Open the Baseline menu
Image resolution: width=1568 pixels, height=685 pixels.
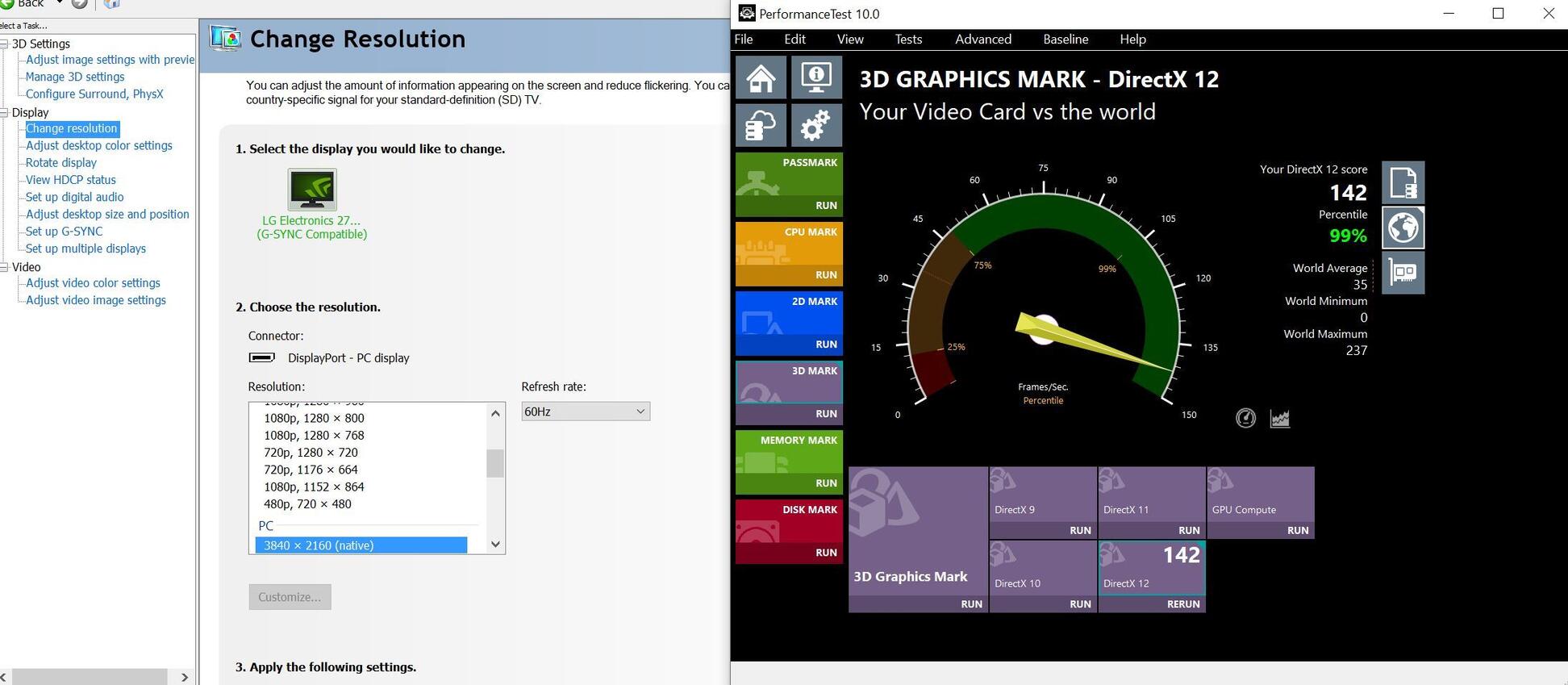click(1065, 39)
